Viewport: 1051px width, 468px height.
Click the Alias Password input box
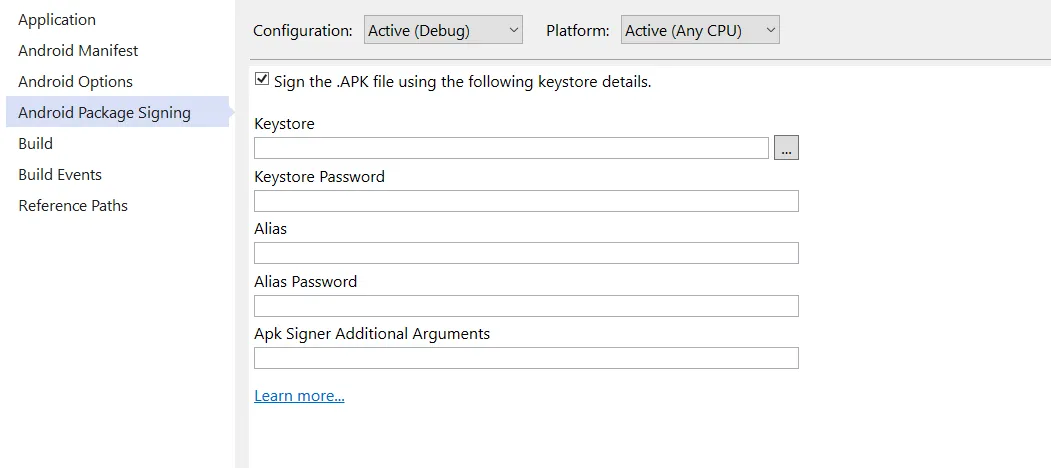[x=526, y=306]
